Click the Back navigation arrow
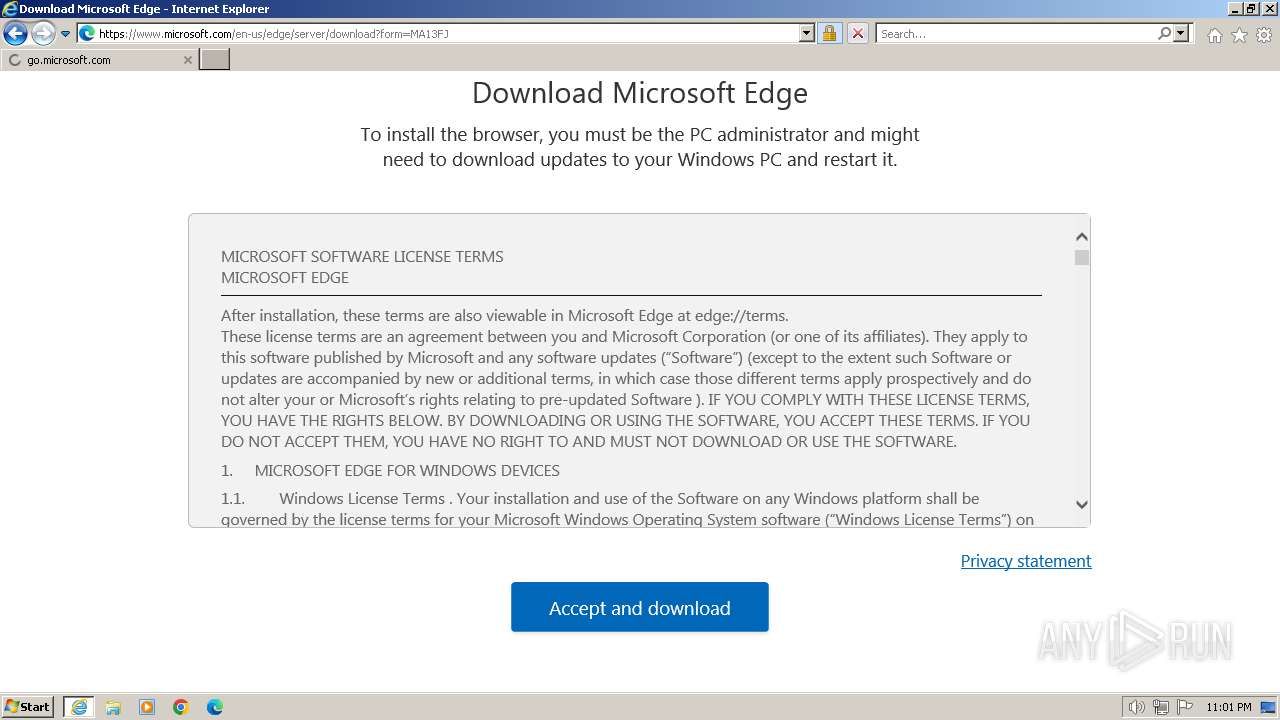The image size is (1280, 720). click(x=15, y=34)
